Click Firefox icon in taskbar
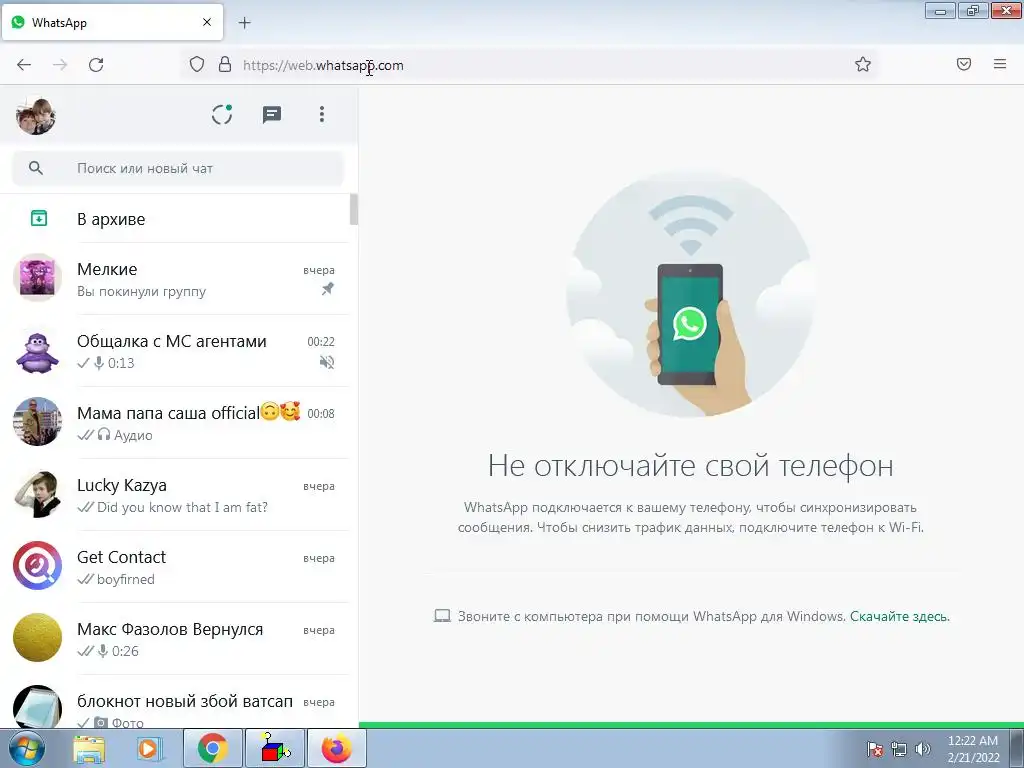Viewport: 1024px width, 768px height. 336,748
